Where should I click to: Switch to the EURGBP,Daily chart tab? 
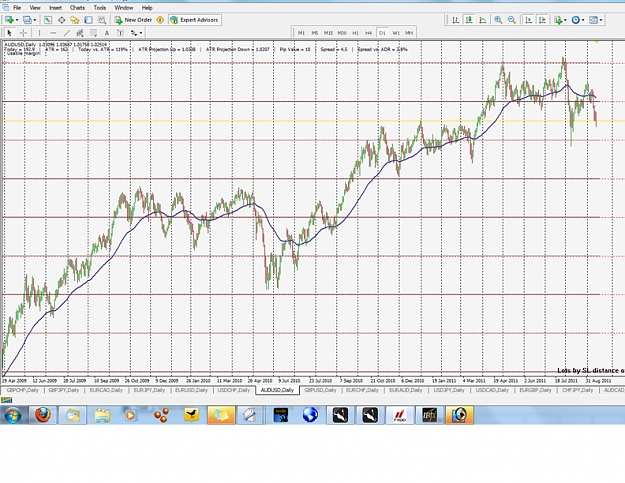535,390
